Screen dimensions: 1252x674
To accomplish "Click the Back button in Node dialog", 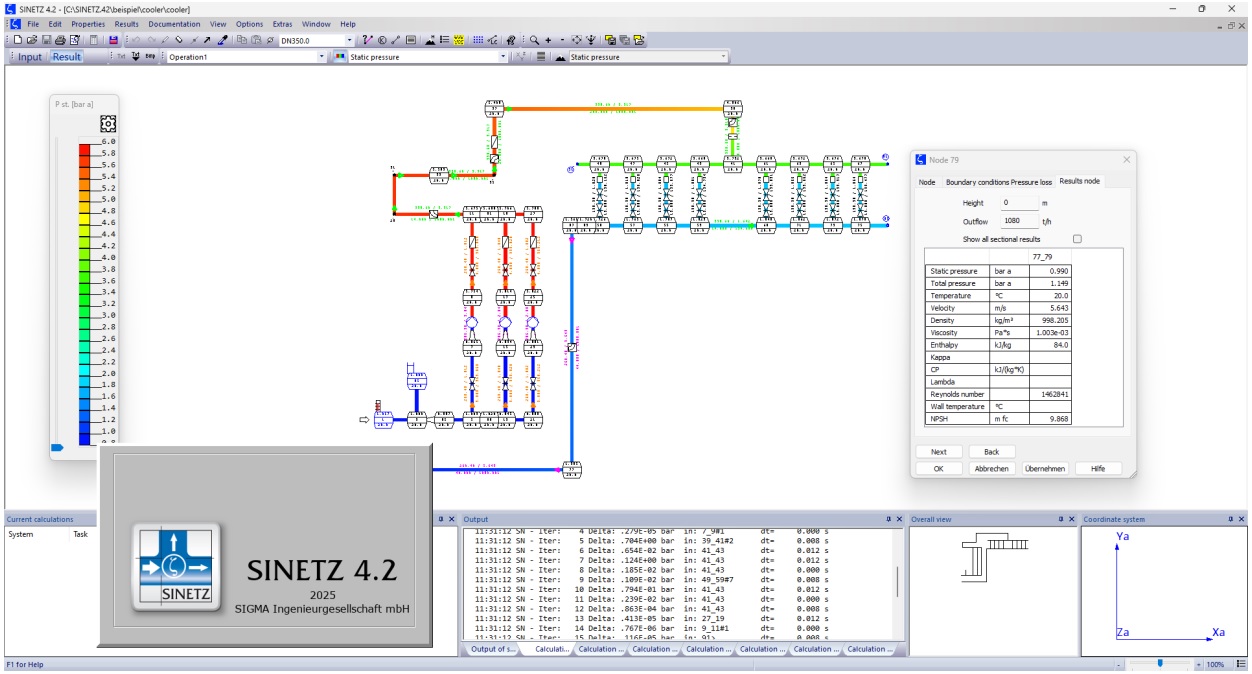I will coord(992,452).
